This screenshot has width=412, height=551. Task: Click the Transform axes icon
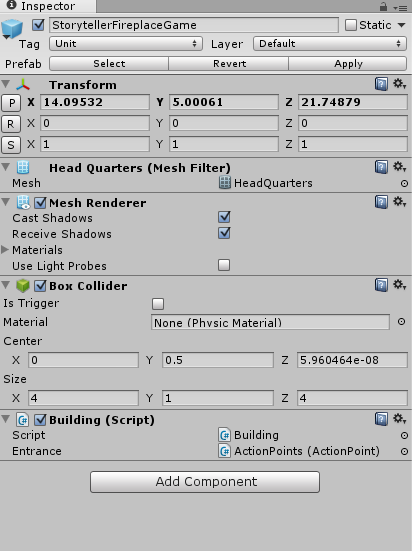point(23,85)
